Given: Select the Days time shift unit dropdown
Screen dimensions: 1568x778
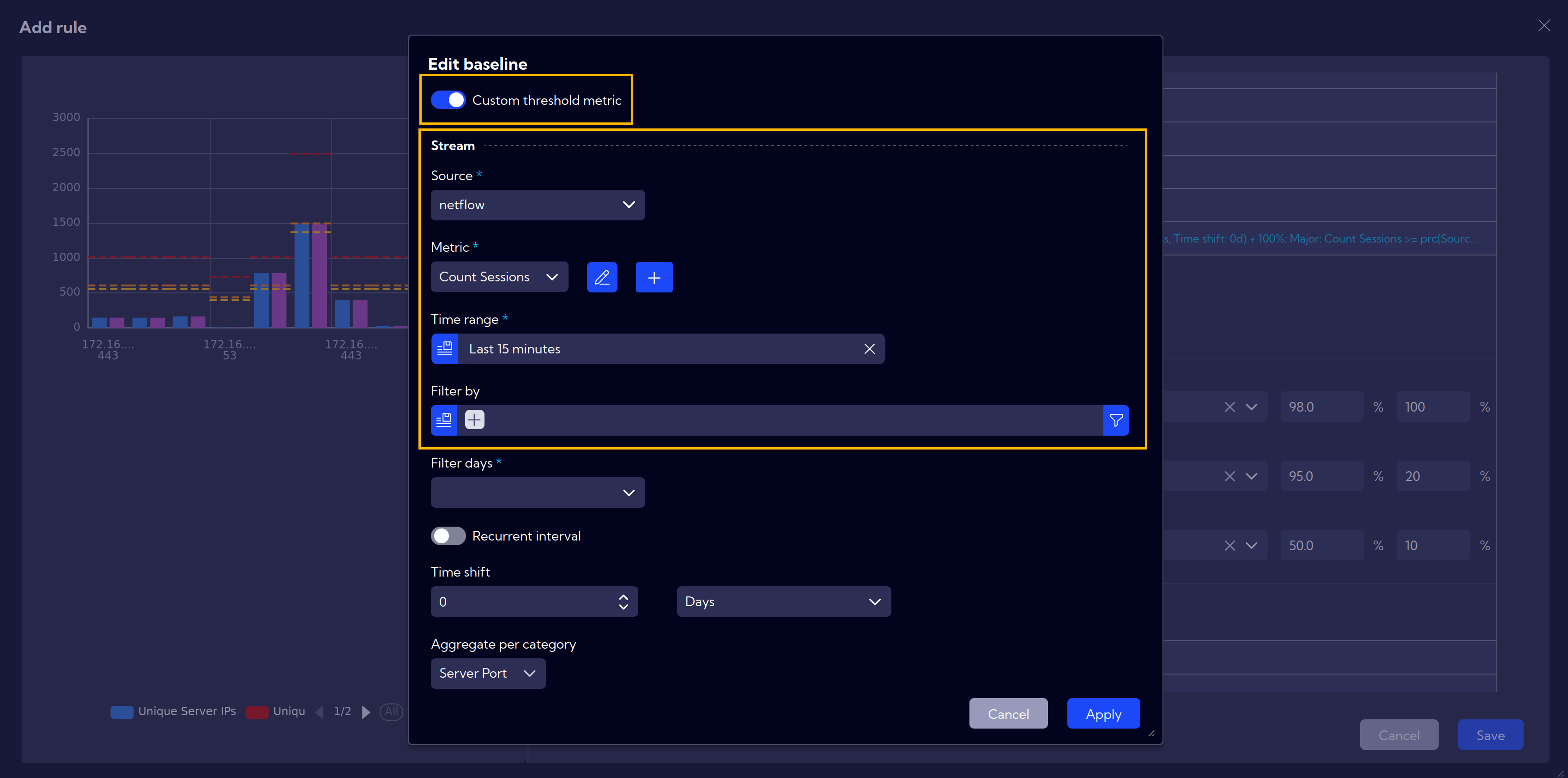Looking at the screenshot, I should point(780,601).
